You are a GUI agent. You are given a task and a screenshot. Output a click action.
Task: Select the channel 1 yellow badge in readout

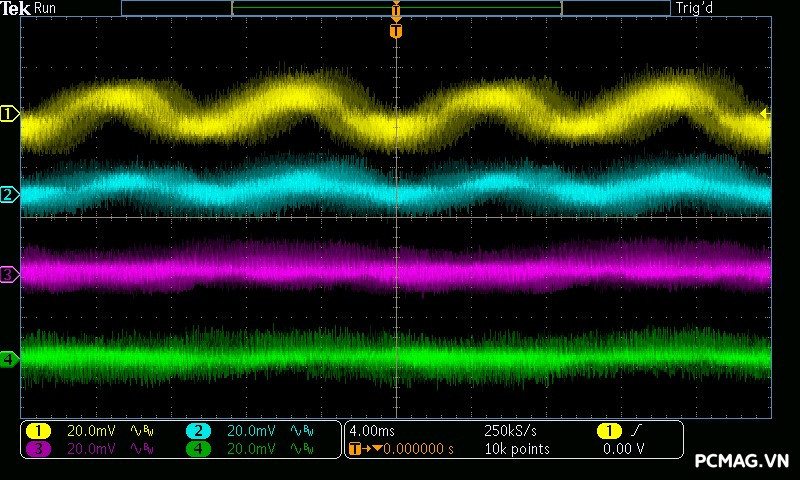(x=38, y=431)
